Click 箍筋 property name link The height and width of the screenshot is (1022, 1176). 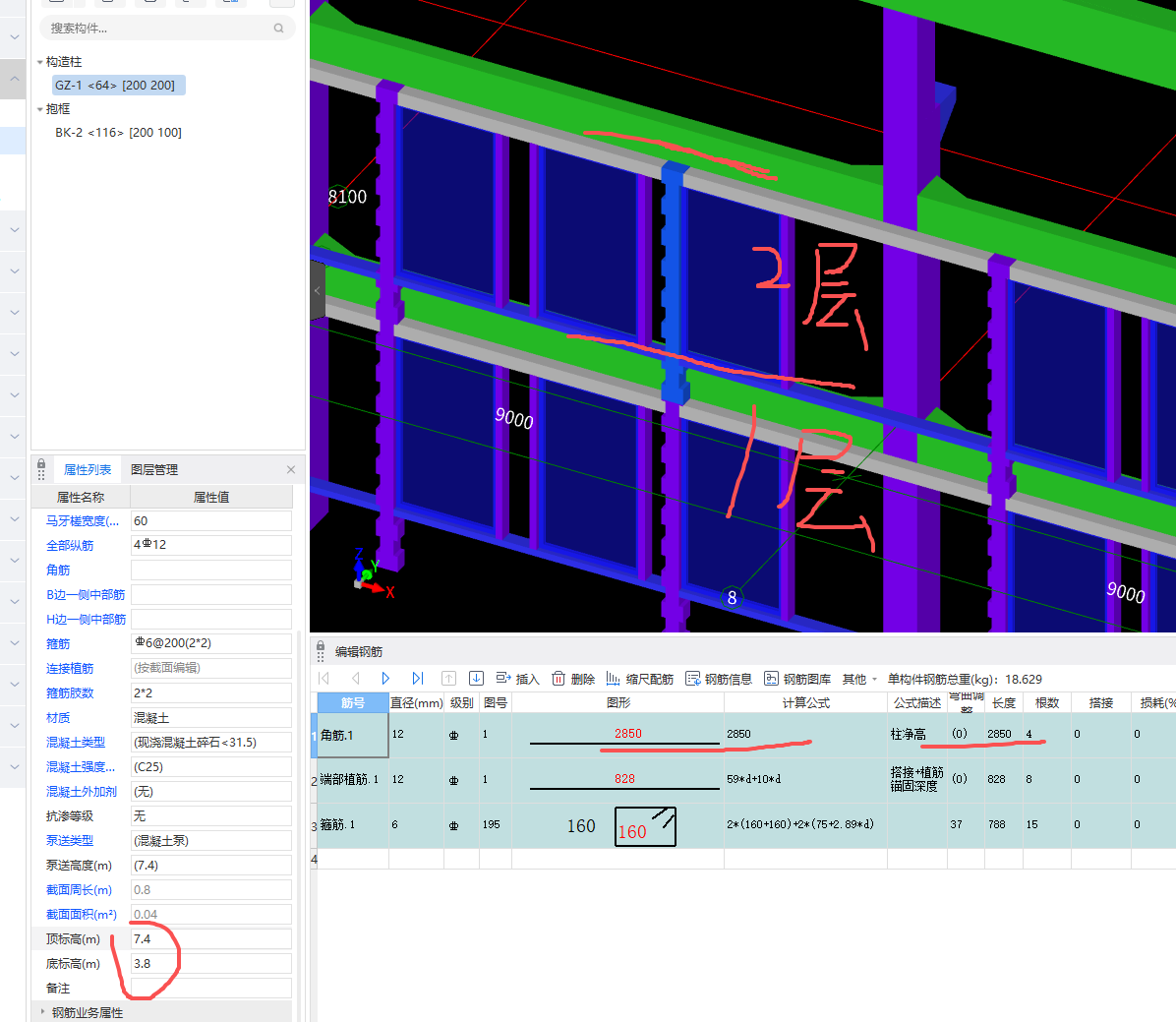[58, 644]
